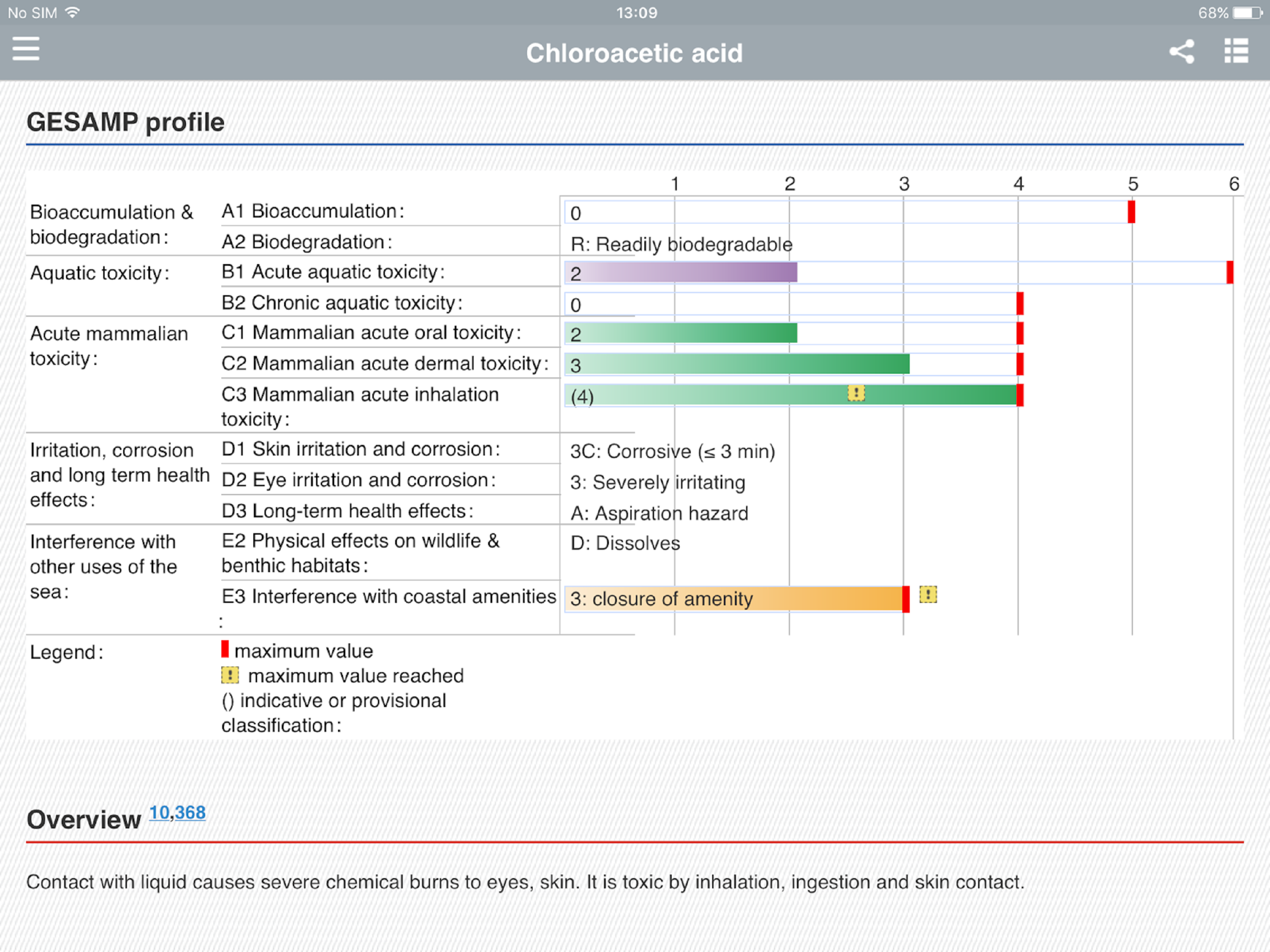Tap Interference with other uses category
This screenshot has width=1270, height=952.
tap(103, 567)
